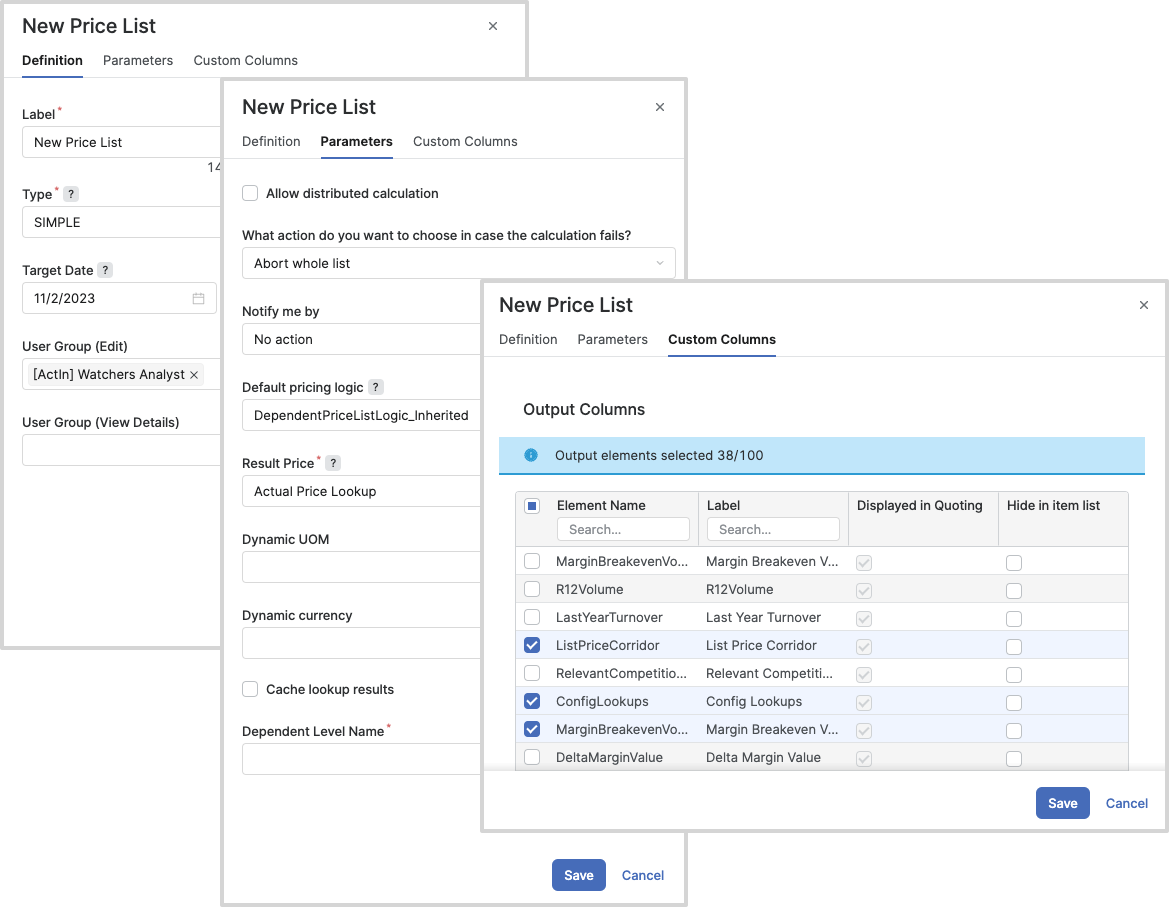Open Parameters tab in the Custom Columns dialog
The image size is (1169, 907).
(612, 340)
